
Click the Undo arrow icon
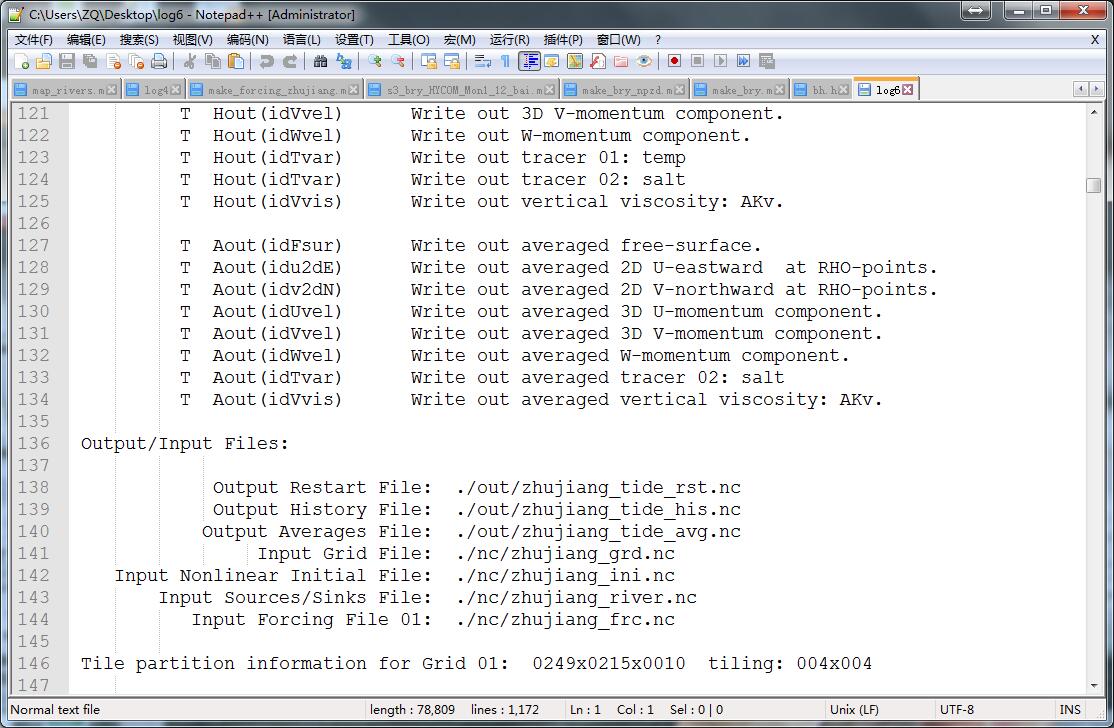266,61
